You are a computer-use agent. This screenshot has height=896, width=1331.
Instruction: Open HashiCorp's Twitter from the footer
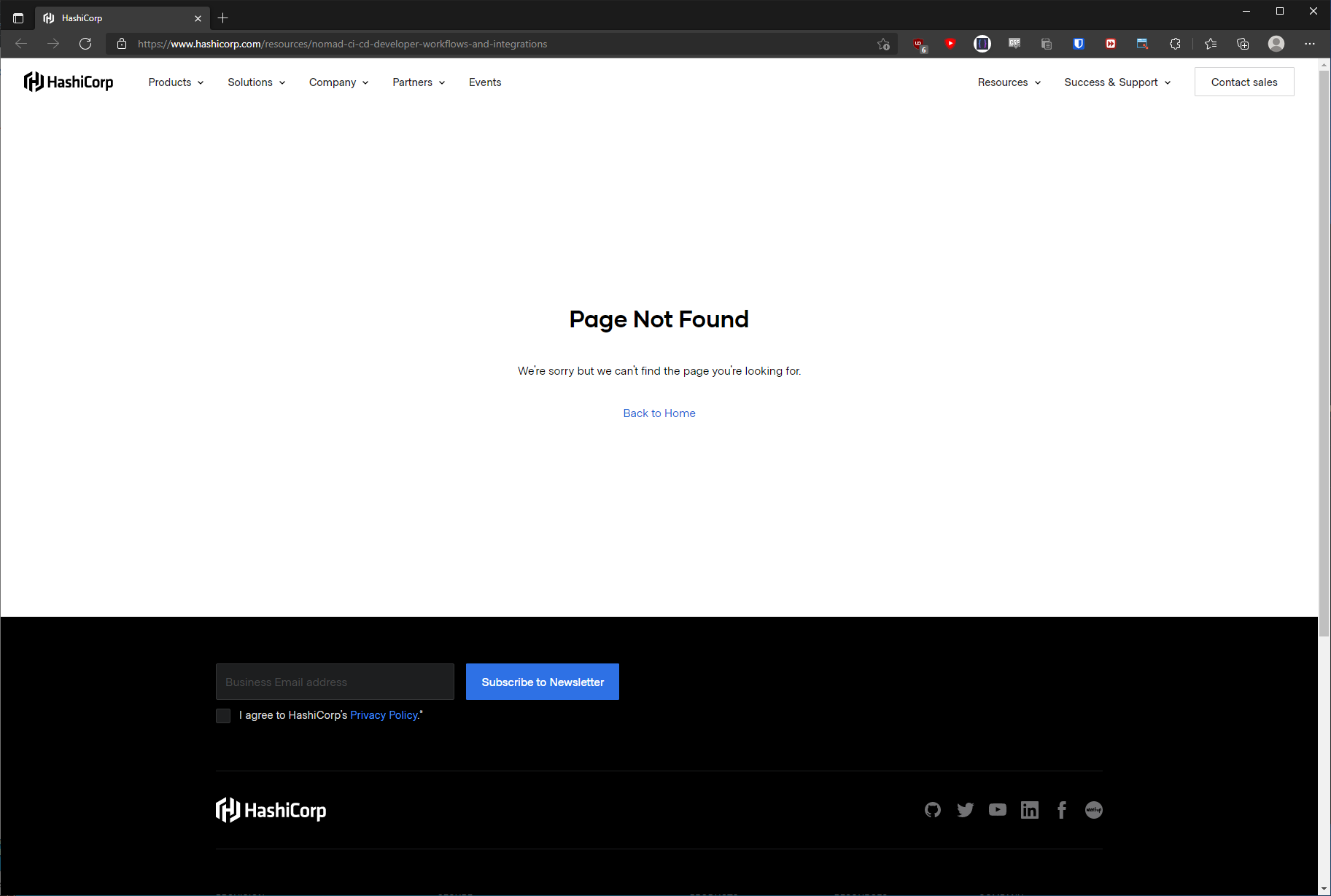[966, 810]
